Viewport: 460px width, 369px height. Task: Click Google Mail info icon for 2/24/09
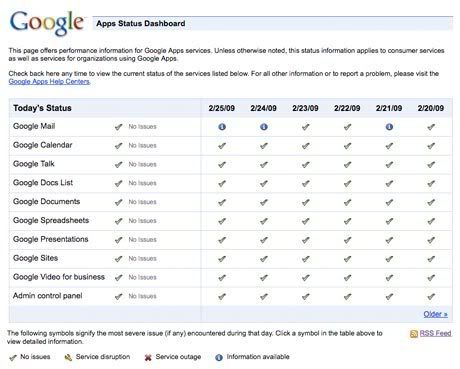[x=264, y=127]
